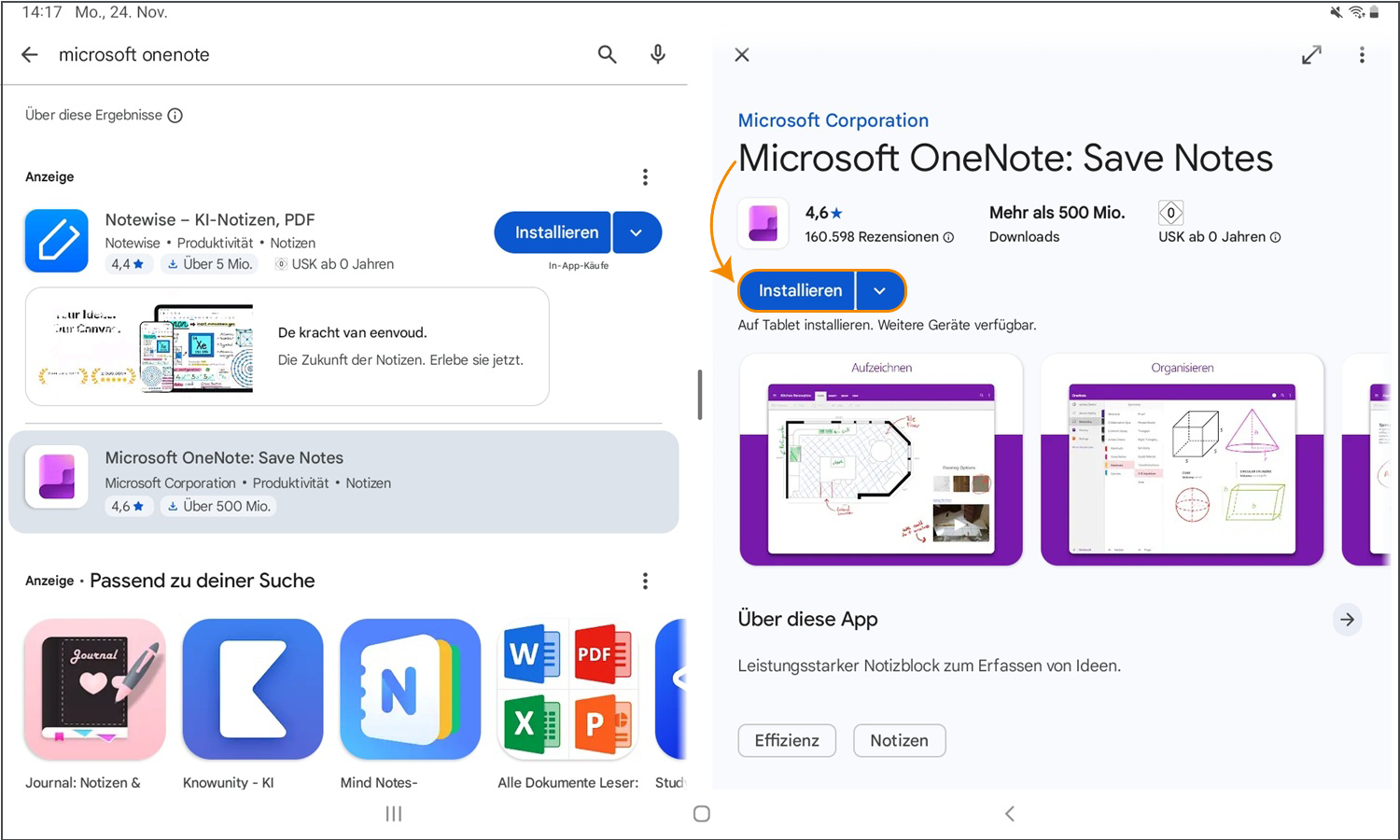Open options for Passend zu deiner Suche
This screenshot has height=840, width=1400.
[x=645, y=581]
